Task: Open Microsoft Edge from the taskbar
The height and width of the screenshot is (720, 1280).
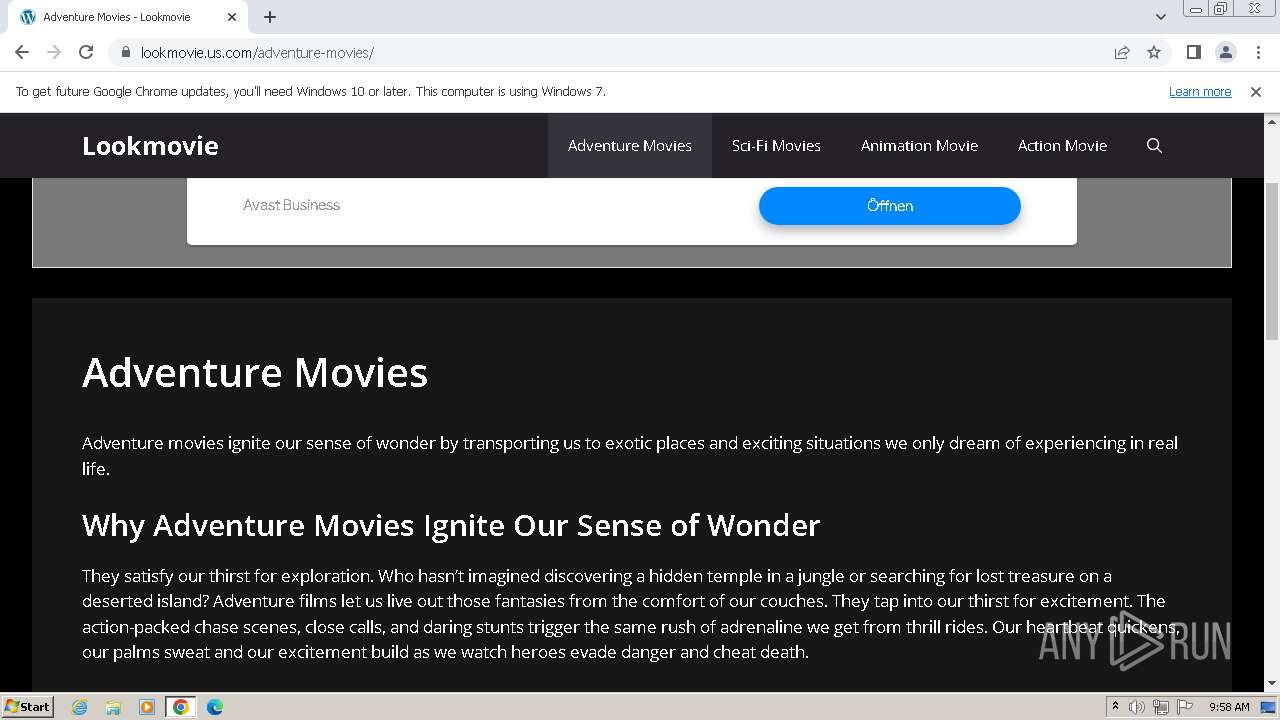Action: click(x=215, y=707)
